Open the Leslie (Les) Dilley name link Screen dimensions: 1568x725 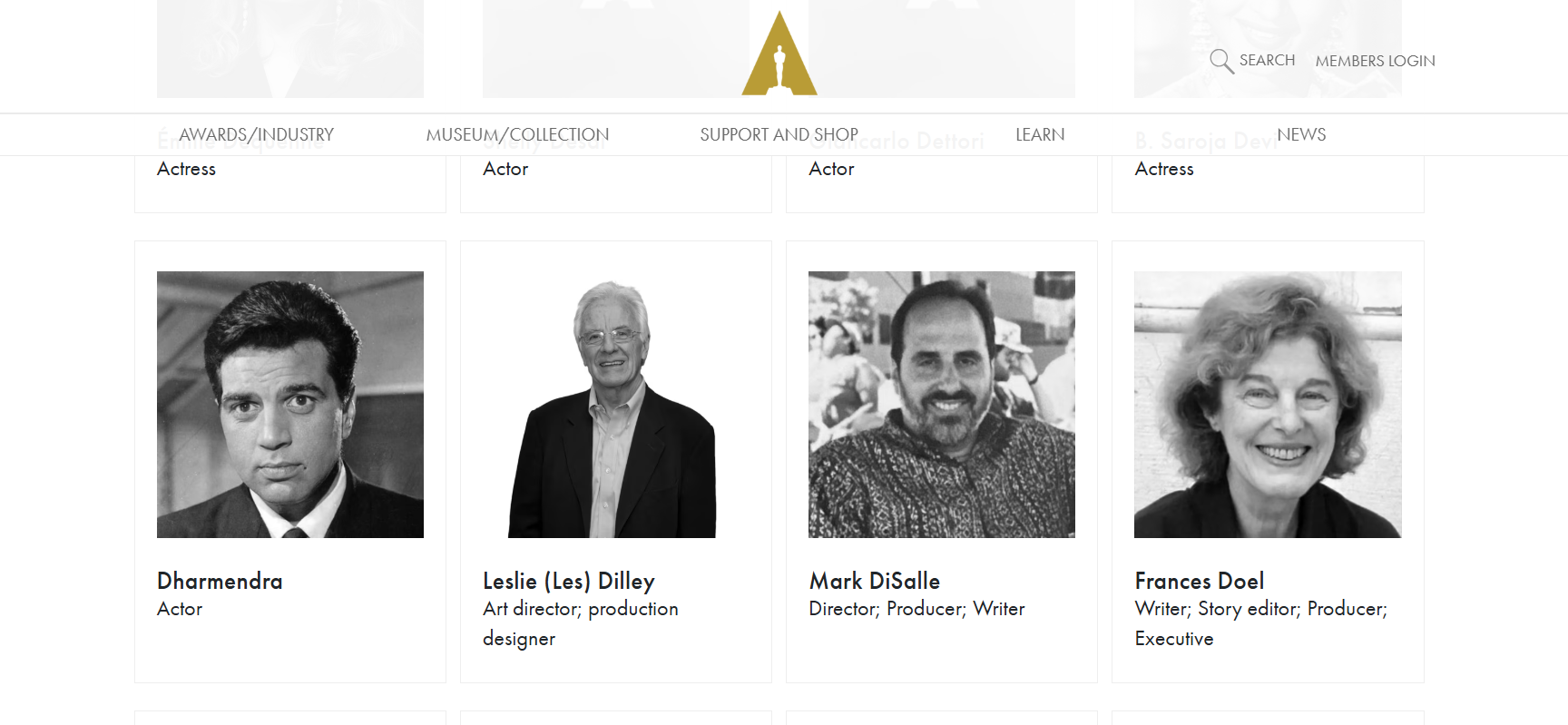coord(569,581)
